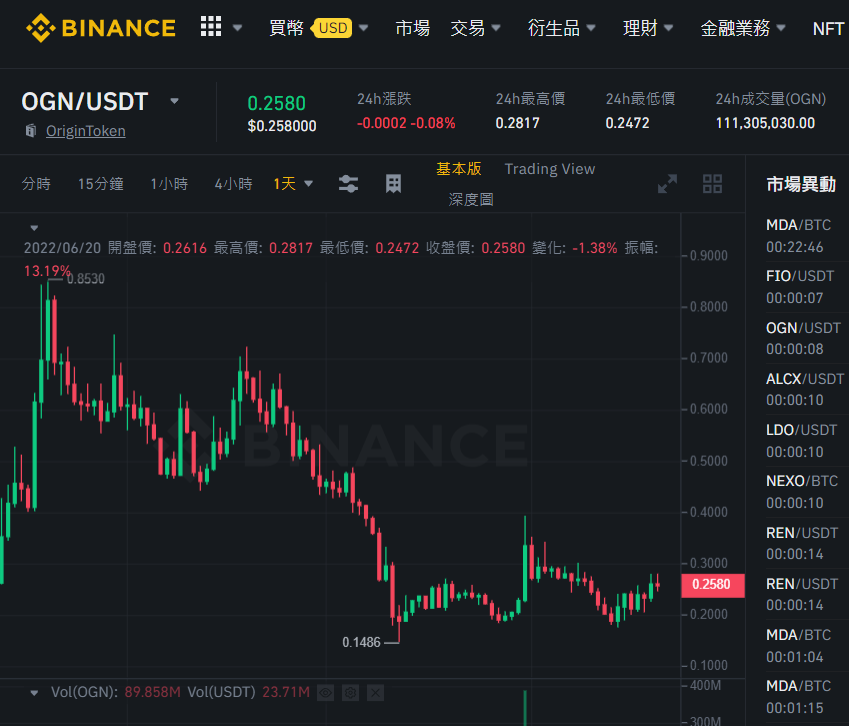
Task: Open the apps grid menu icon
Action: [x=211, y=27]
